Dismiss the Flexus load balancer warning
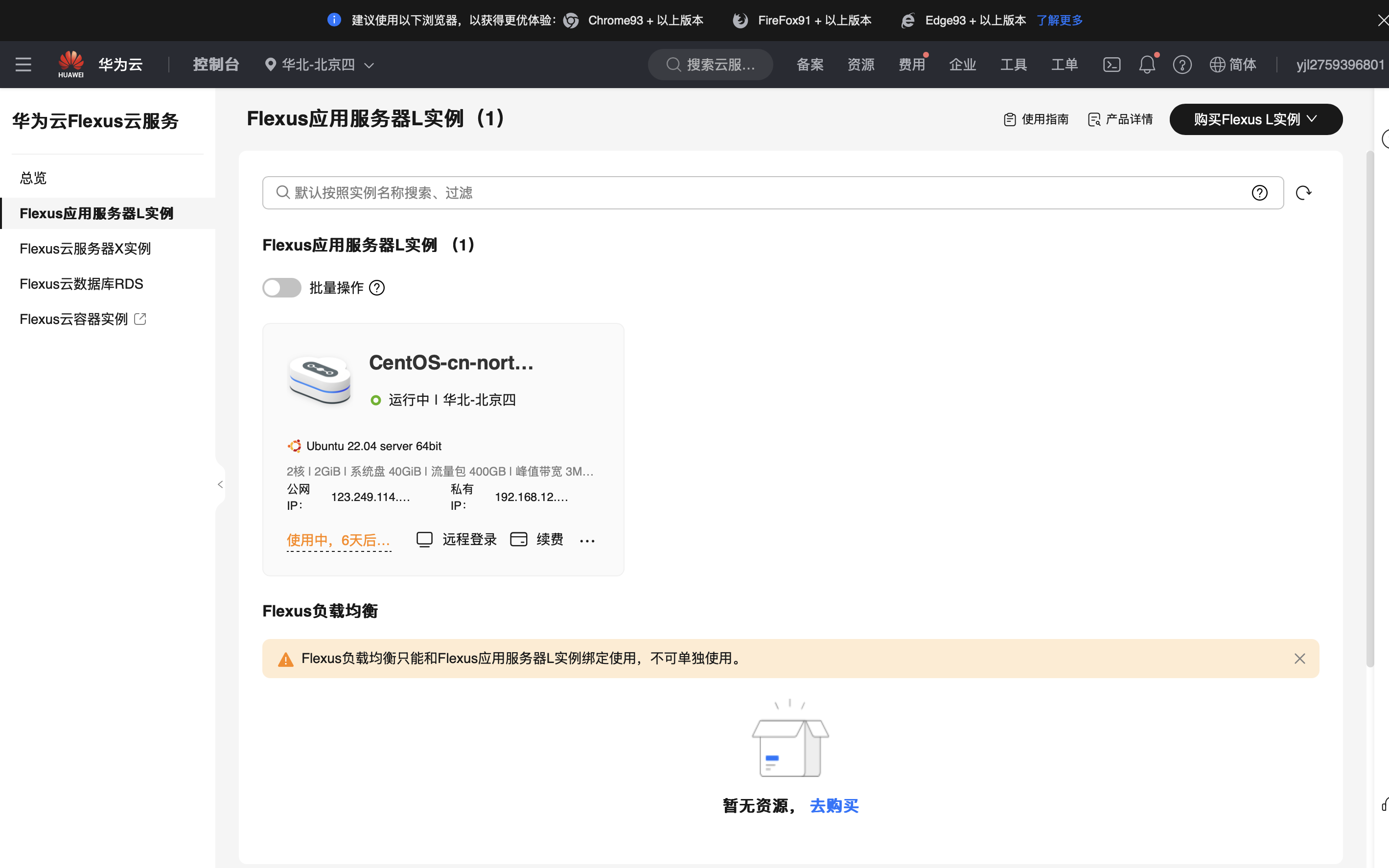 [1299, 659]
